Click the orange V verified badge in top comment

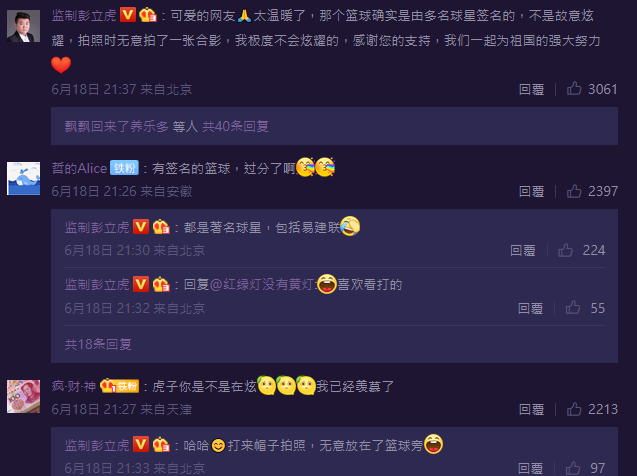[128, 15]
